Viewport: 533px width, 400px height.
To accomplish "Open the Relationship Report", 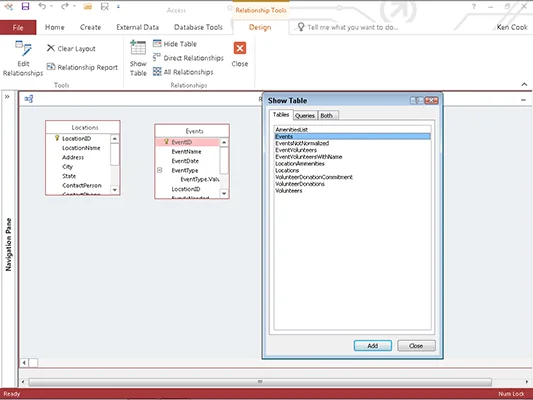I will tap(82, 67).
